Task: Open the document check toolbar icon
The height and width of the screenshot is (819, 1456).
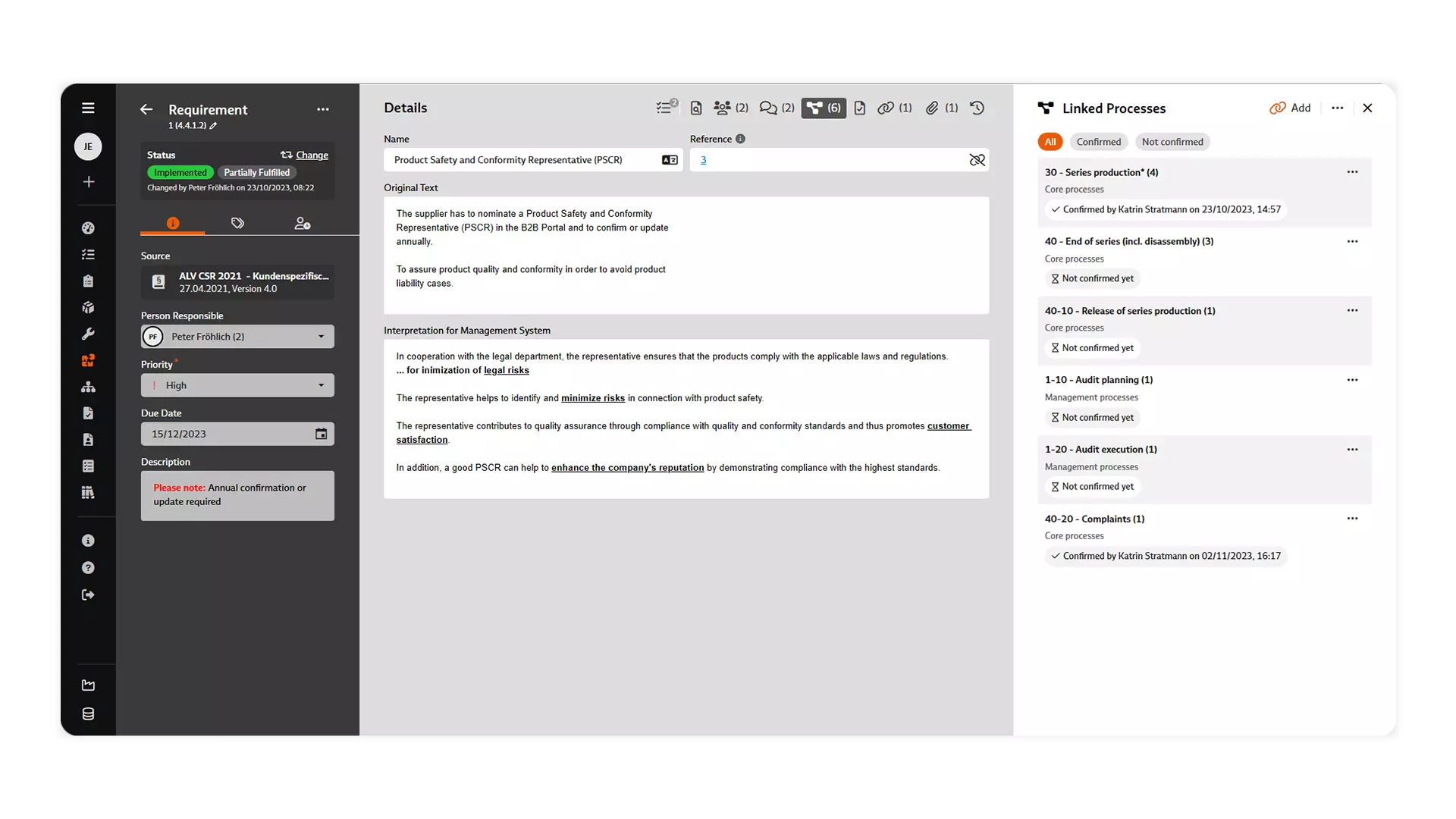Action: [x=860, y=108]
